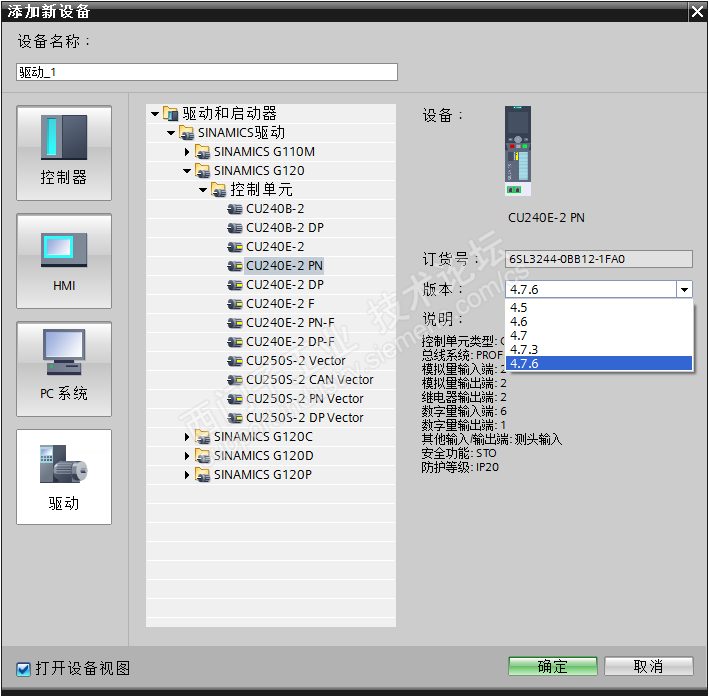Click the CU250S-2 Vector device icon
709x697 pixels.
pos(235,361)
